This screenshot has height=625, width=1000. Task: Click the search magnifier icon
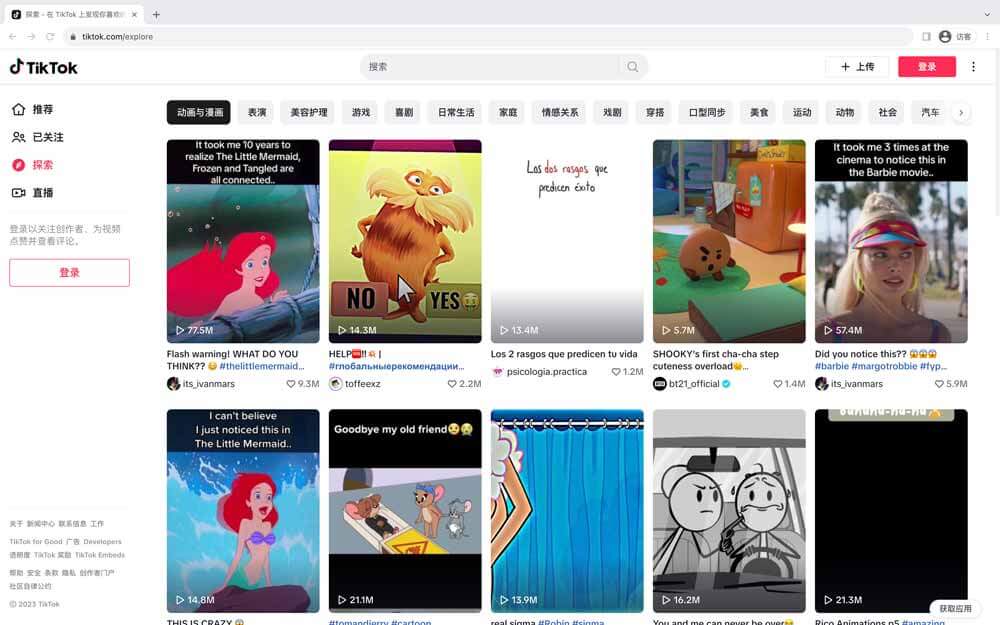[x=632, y=66]
